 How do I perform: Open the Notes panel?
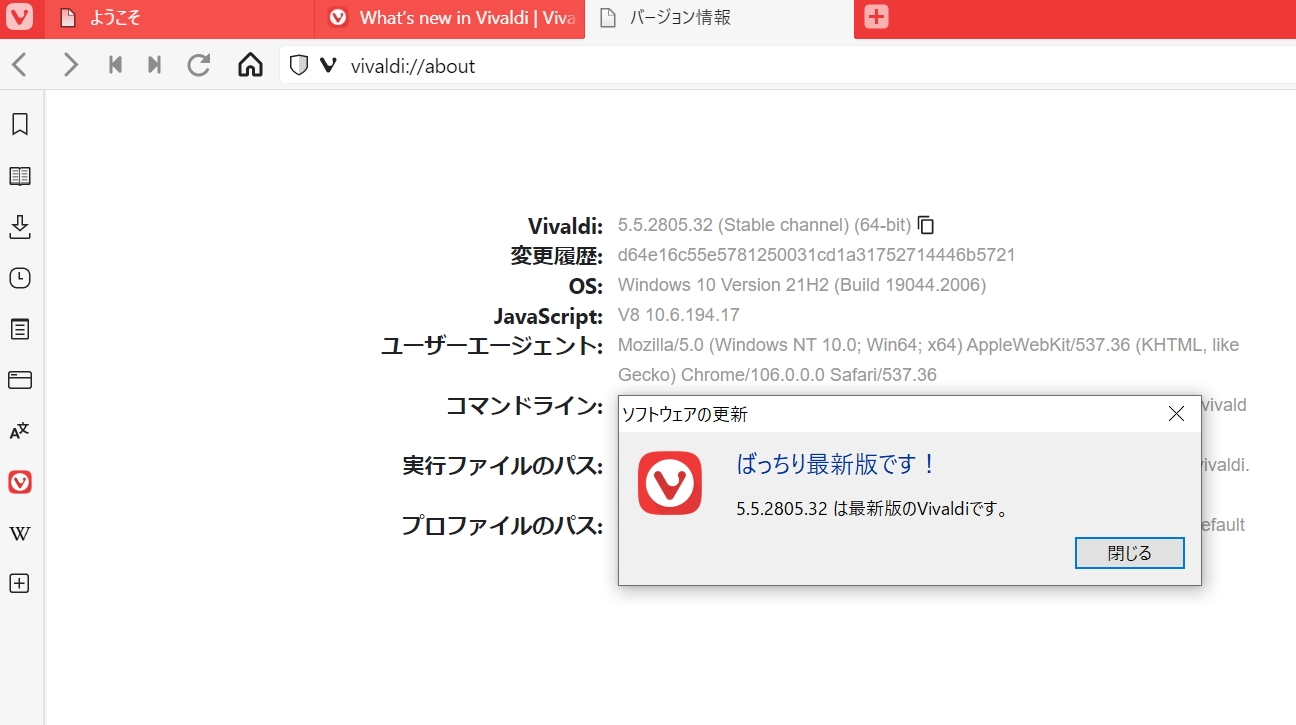20,329
